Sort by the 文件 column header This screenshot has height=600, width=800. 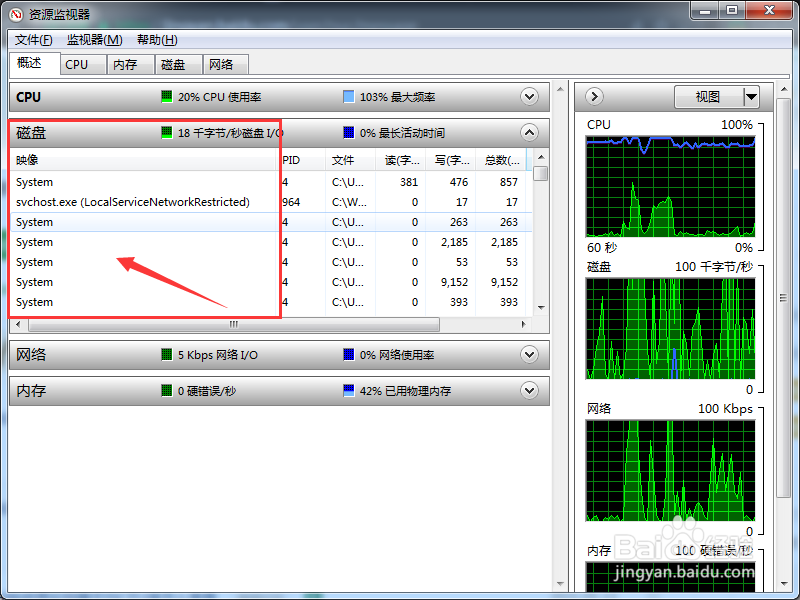(351, 160)
